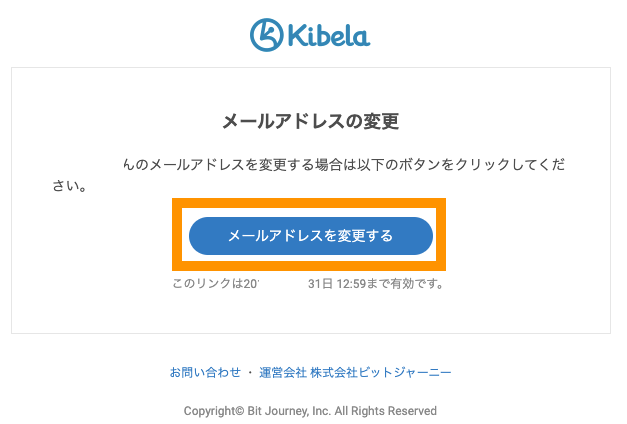Click the trailing さい。 text on second line
Screen dimensions: 627x424
pyautogui.click(x=69, y=186)
